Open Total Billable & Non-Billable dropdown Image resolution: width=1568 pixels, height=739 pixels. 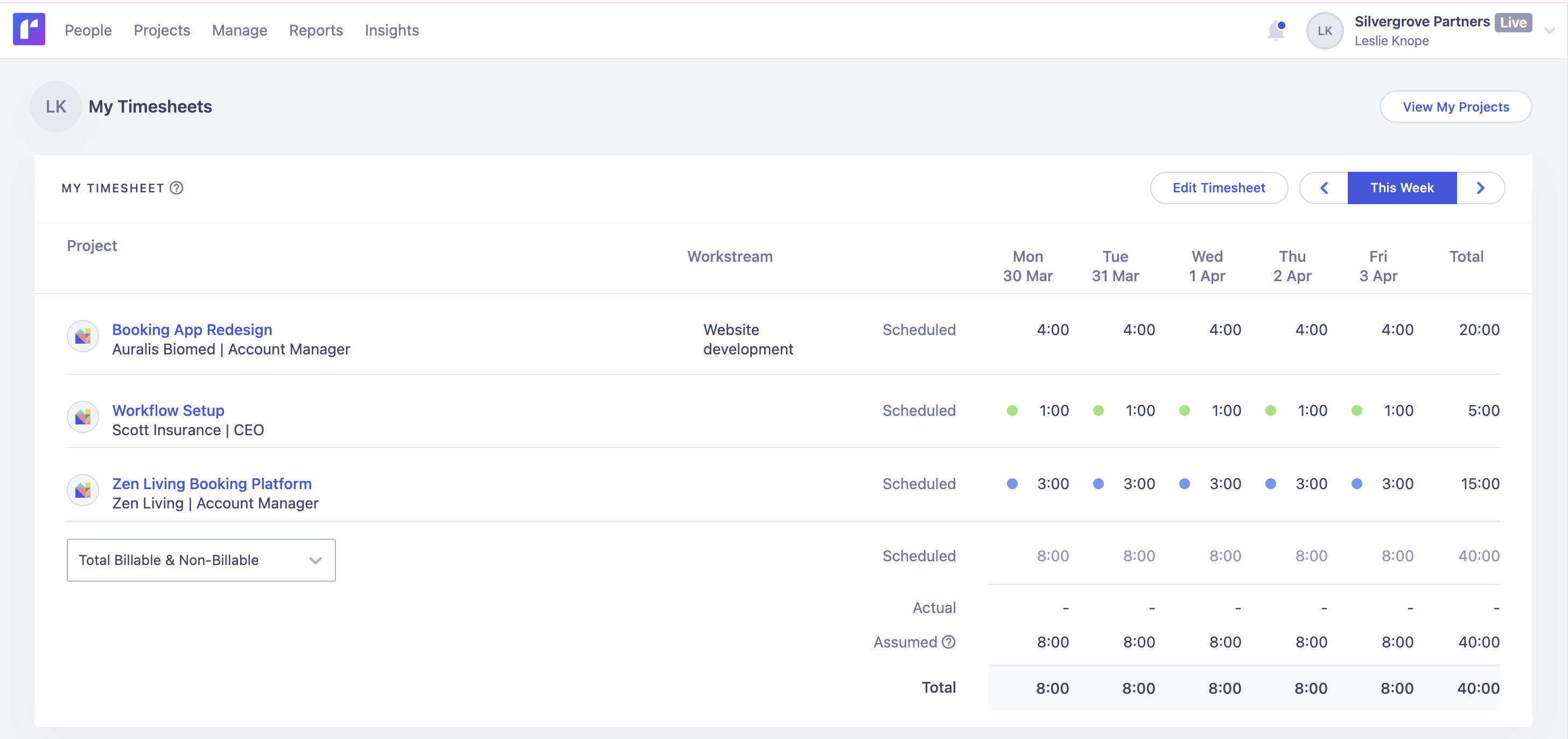coord(201,560)
